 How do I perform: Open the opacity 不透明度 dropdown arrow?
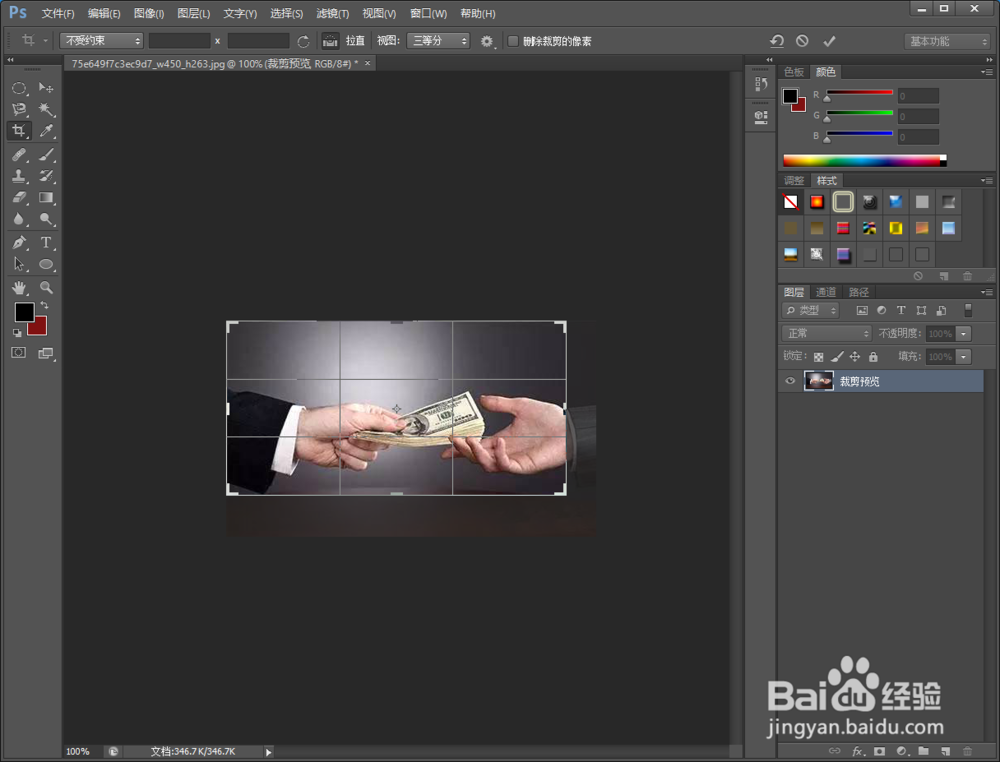pos(964,333)
